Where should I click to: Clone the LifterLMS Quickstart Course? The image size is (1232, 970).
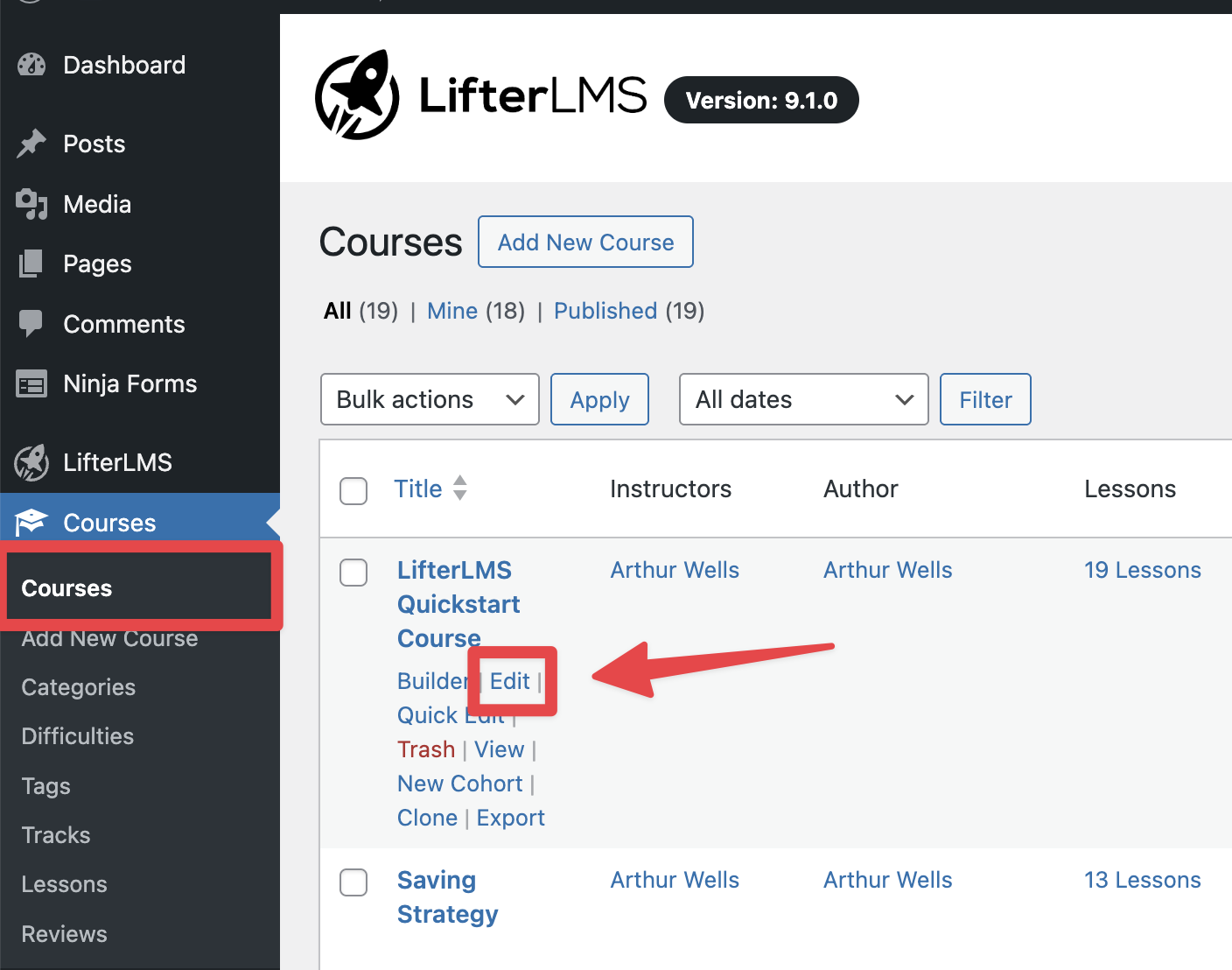[427, 818]
